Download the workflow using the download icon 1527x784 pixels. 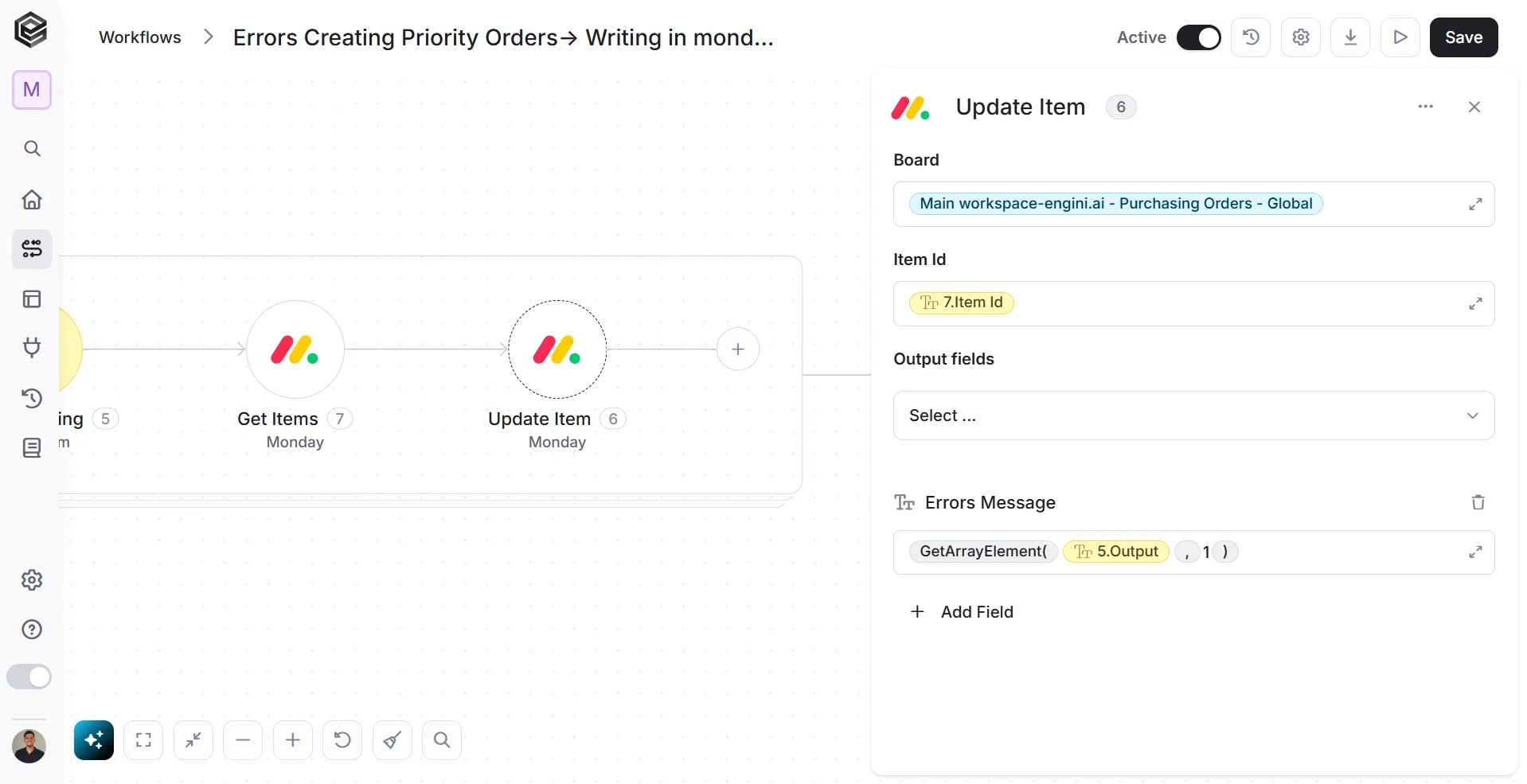(x=1350, y=37)
